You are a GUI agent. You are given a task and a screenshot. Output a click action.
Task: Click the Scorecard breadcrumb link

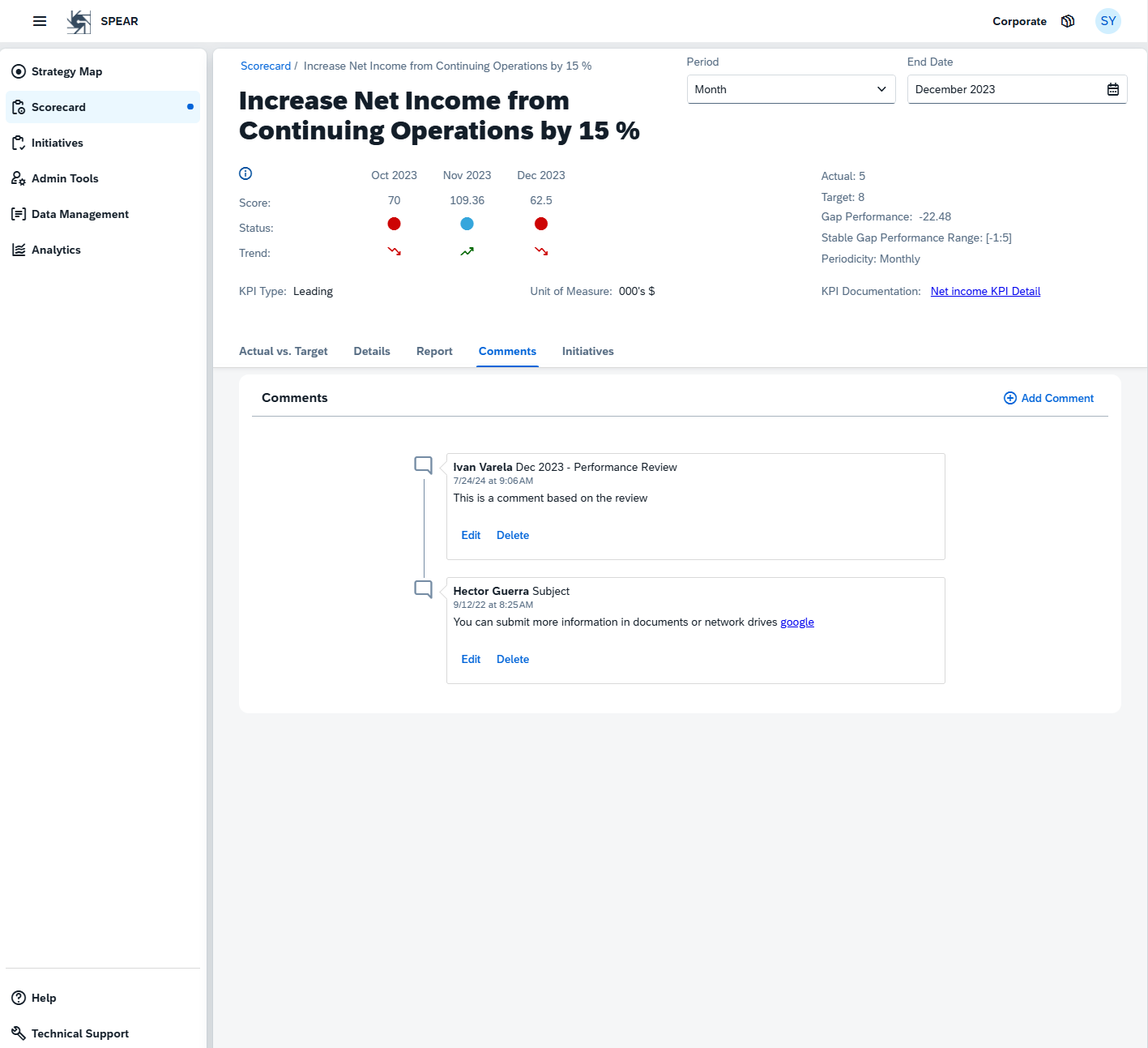click(265, 66)
